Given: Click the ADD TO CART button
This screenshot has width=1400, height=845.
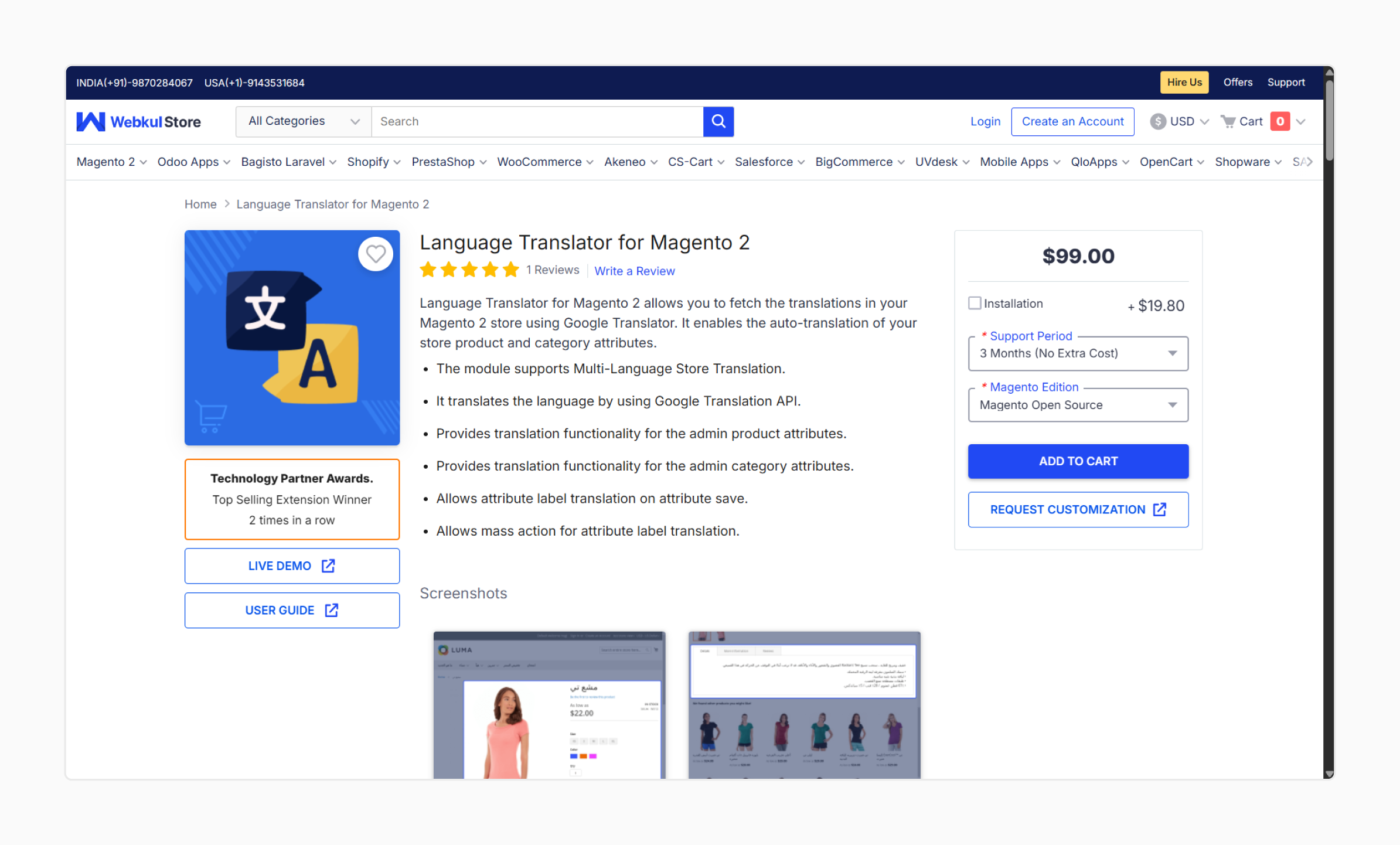Looking at the screenshot, I should point(1078,461).
